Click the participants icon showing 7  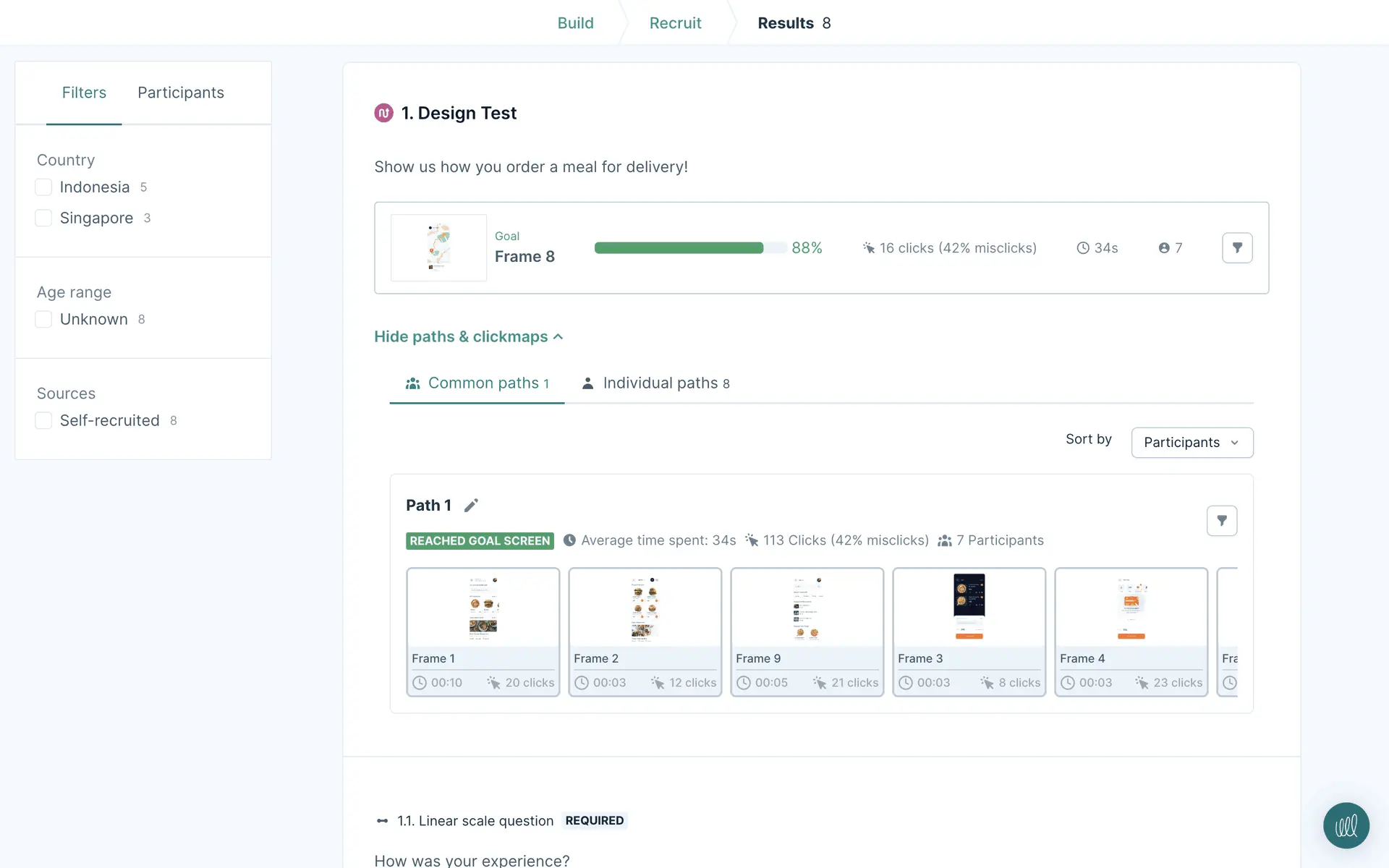1164,248
